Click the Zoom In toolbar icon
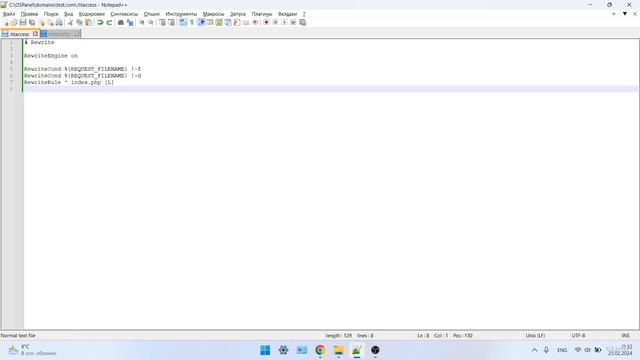This screenshot has height=360, width=640. 142,22
